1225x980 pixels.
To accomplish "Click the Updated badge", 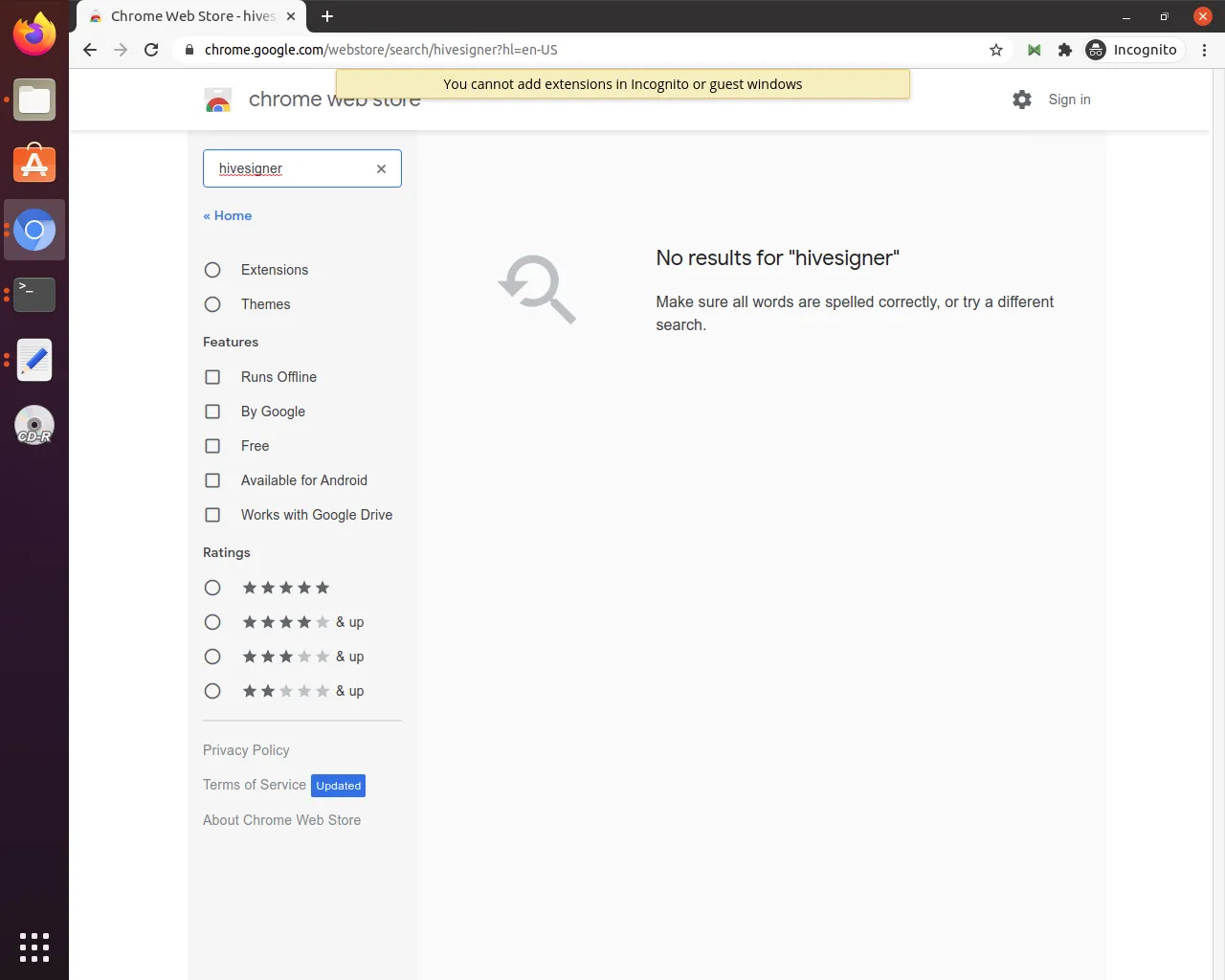I will click(x=339, y=786).
